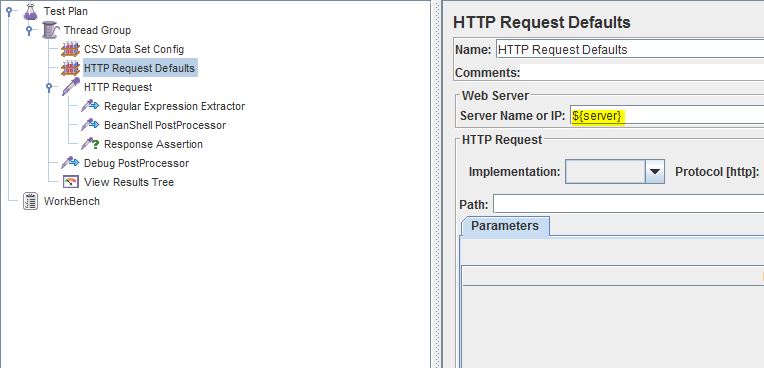This screenshot has width=764, height=368.
Task: Click the CSV Data Set Config icon
Action: pos(70,49)
